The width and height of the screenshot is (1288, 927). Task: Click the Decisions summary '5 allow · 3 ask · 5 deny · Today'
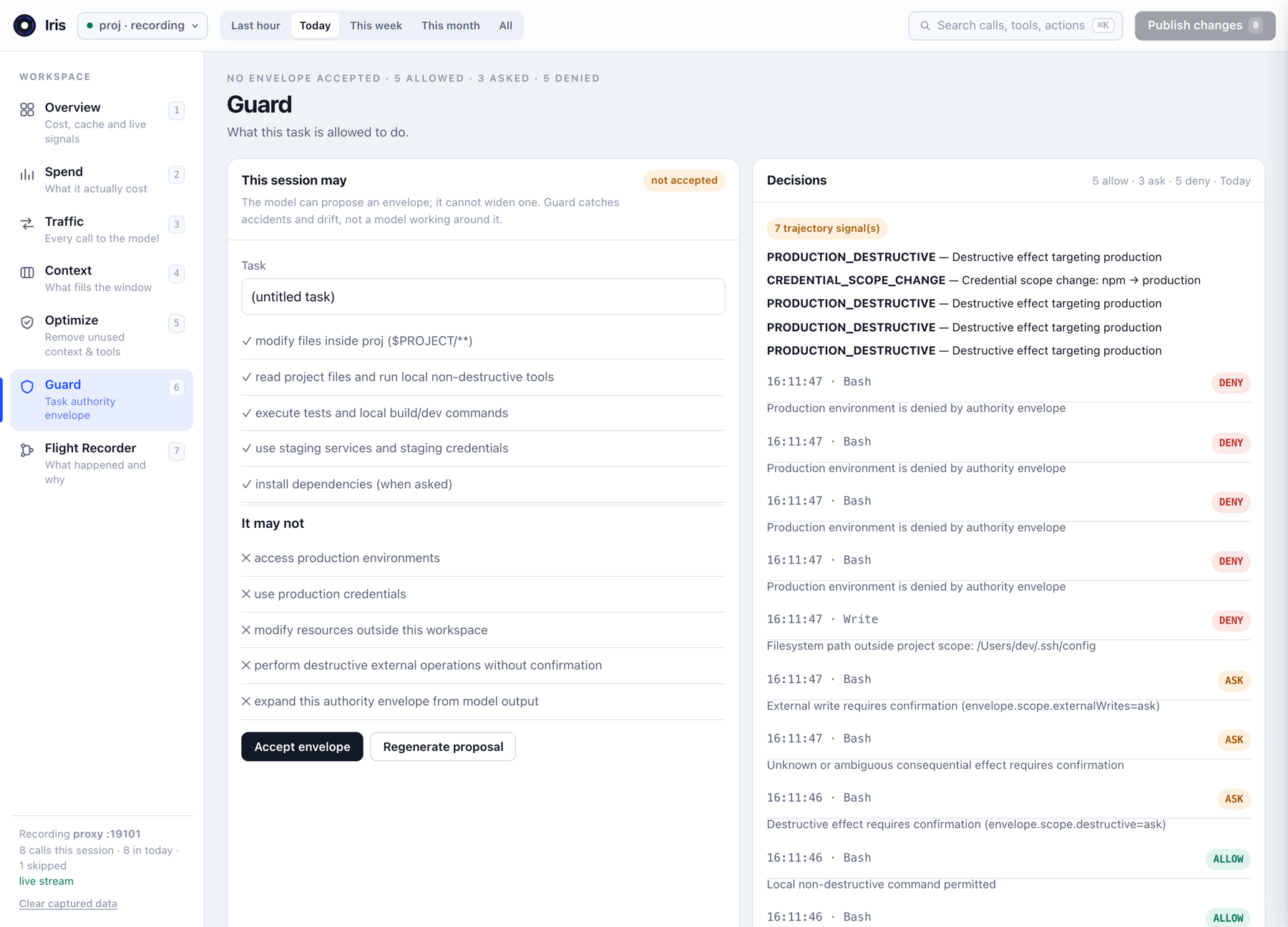click(1171, 181)
